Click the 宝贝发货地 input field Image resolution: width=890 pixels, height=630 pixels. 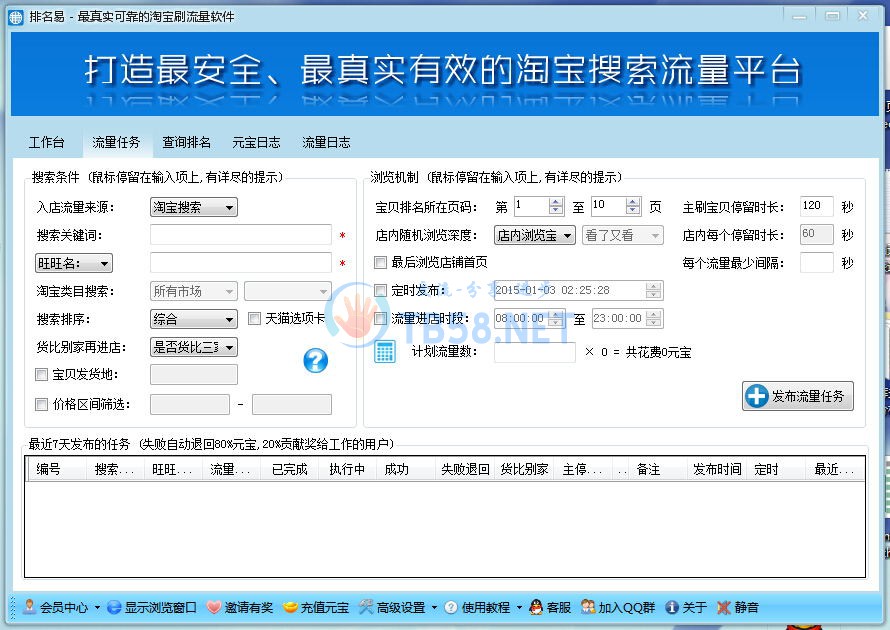click(x=194, y=375)
